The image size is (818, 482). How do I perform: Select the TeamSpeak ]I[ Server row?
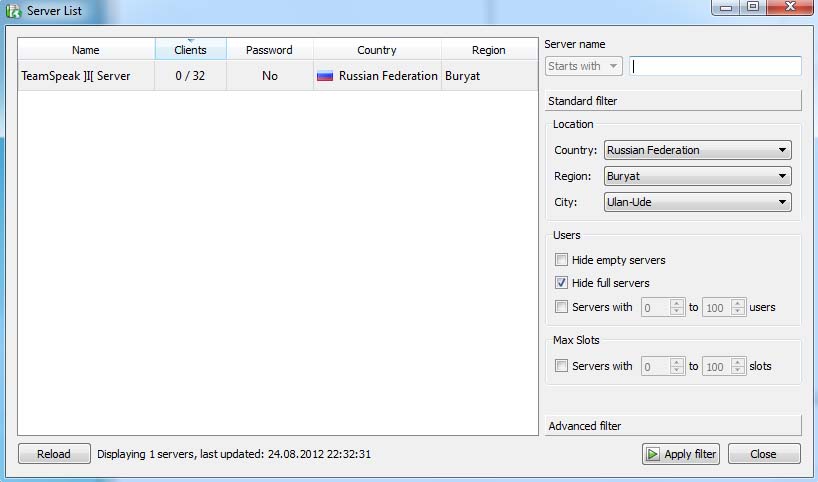[278, 76]
